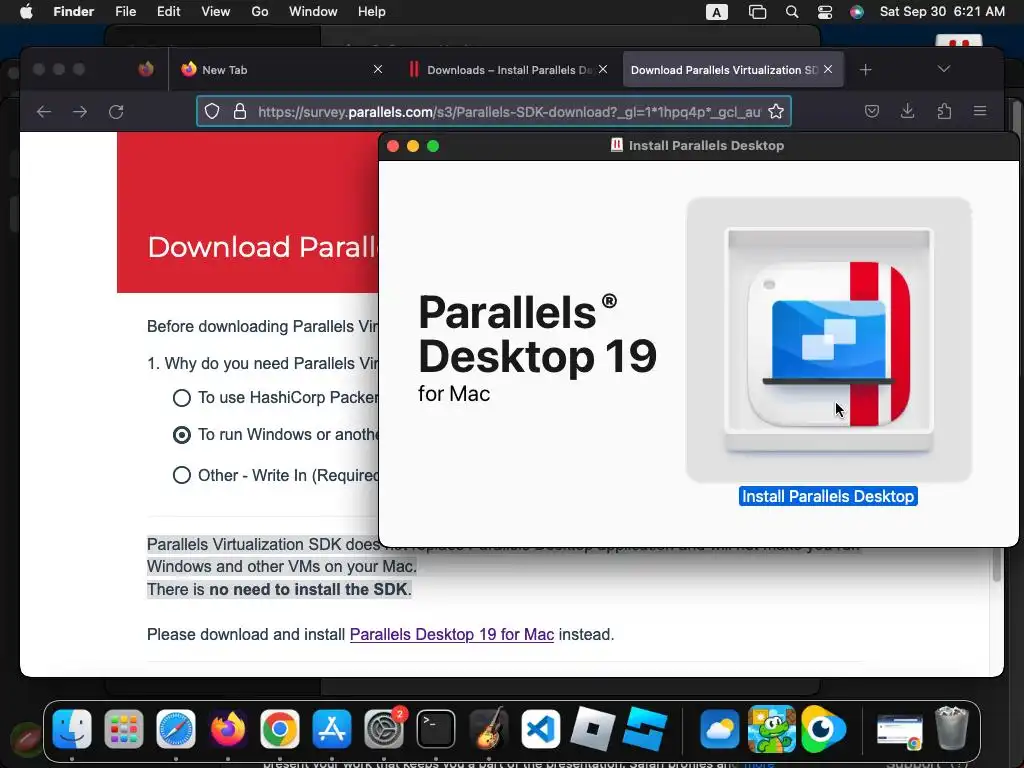Open the cloud weather app in Dock
Image resolution: width=1024 pixels, height=768 pixels.
(x=719, y=728)
